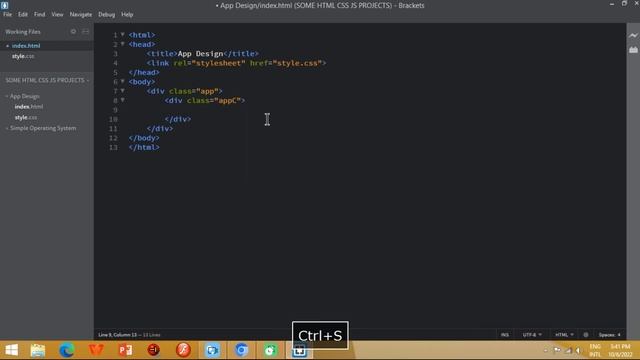Open the File menu
640x360 pixels.
[7, 14]
